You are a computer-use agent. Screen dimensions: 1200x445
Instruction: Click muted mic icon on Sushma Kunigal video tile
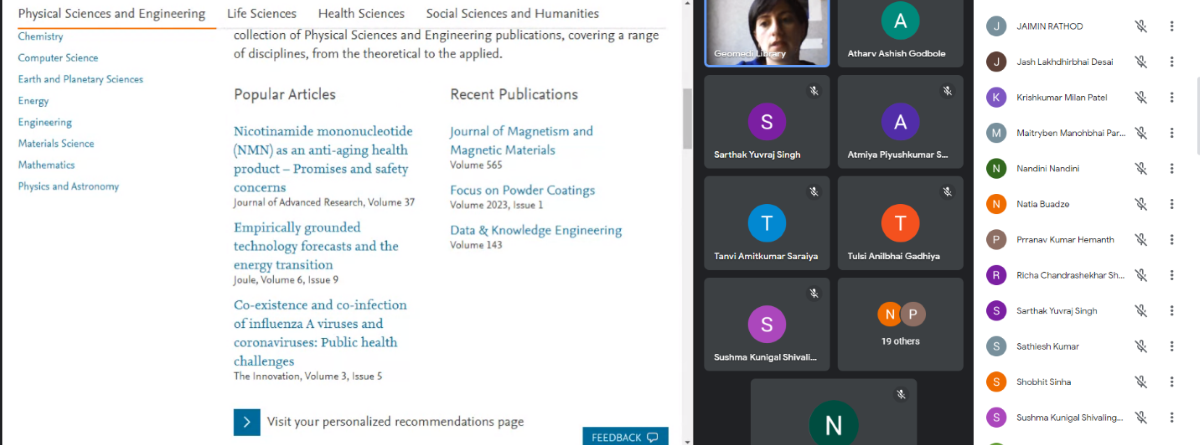point(814,293)
